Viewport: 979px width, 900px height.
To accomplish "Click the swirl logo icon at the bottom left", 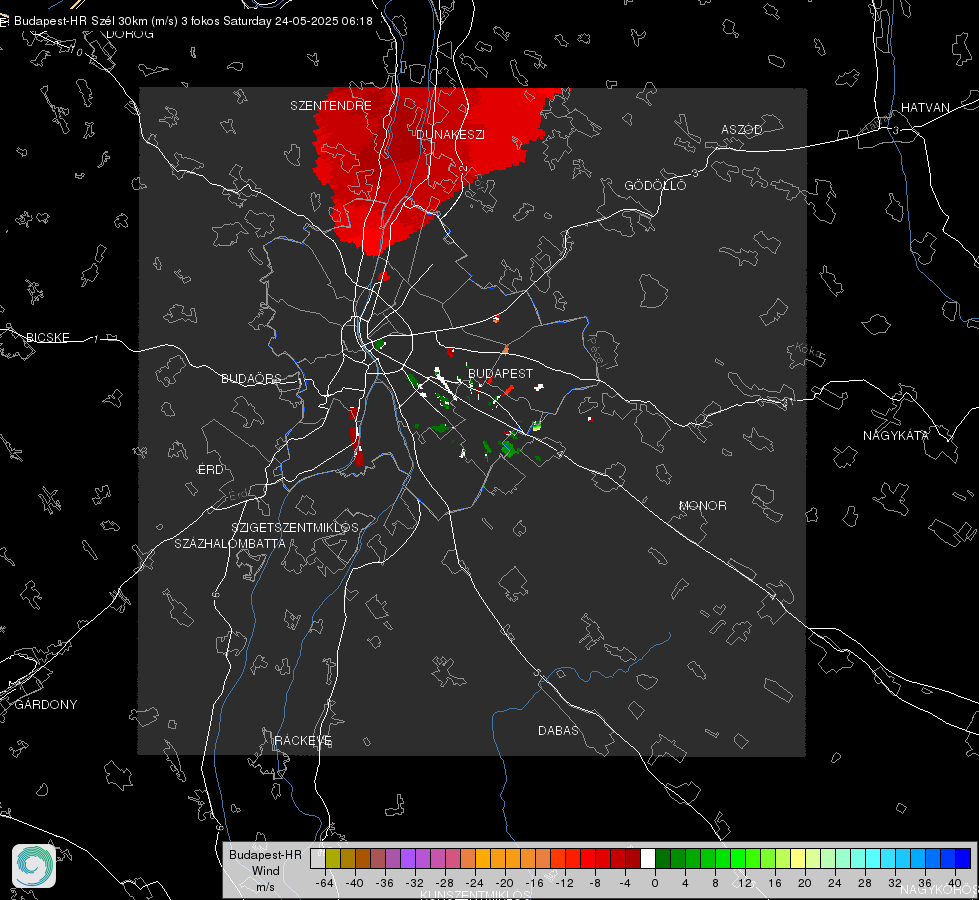I will coord(34,866).
